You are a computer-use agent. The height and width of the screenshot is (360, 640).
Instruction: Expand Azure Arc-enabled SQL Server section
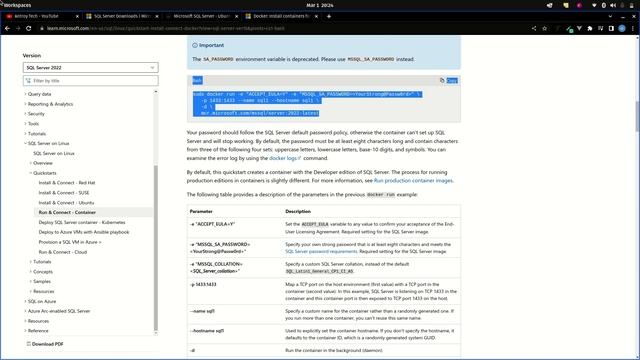point(59,311)
